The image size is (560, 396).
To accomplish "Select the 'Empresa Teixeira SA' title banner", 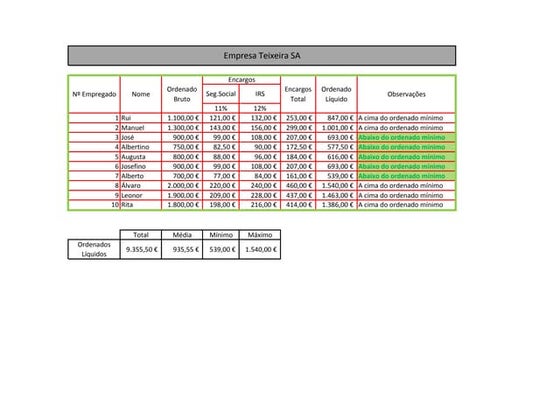I will tap(262, 56).
